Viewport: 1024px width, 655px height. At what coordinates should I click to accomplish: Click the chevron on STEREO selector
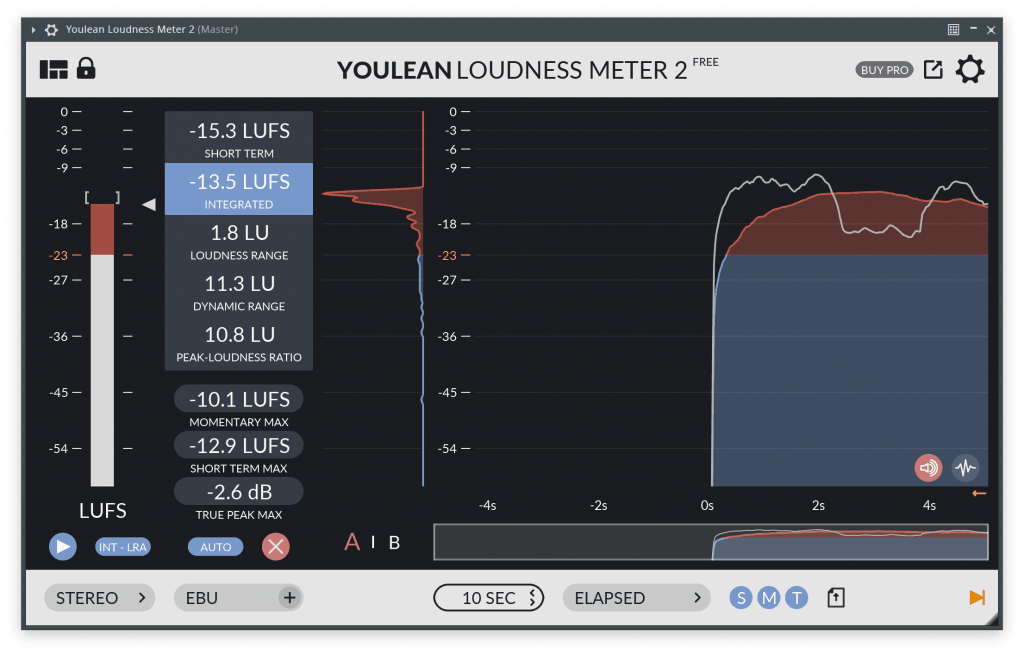142,598
